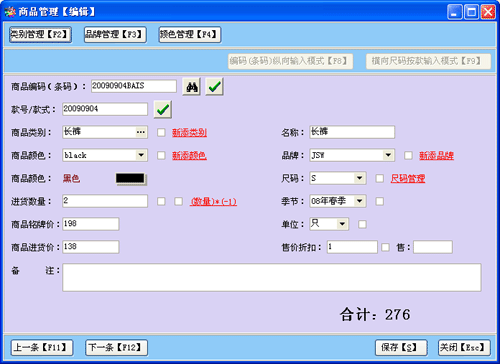This screenshot has width=500, height=364.
Task: Open 颜色管理【F4】
Action: pos(190,34)
